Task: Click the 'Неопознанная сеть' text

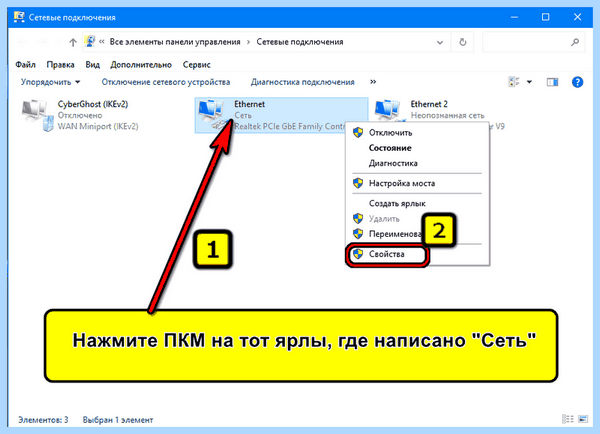Action: 447,115
